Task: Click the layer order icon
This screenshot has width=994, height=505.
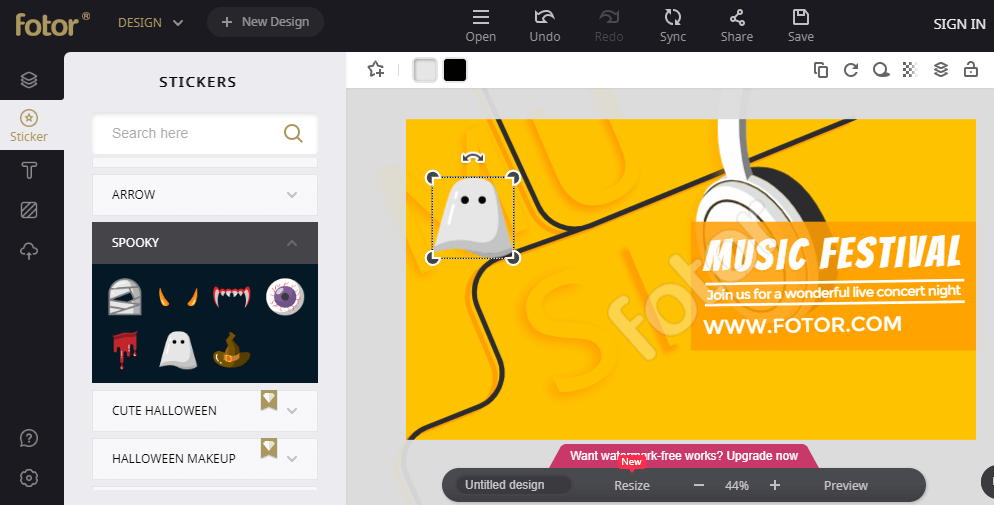Action: point(941,70)
